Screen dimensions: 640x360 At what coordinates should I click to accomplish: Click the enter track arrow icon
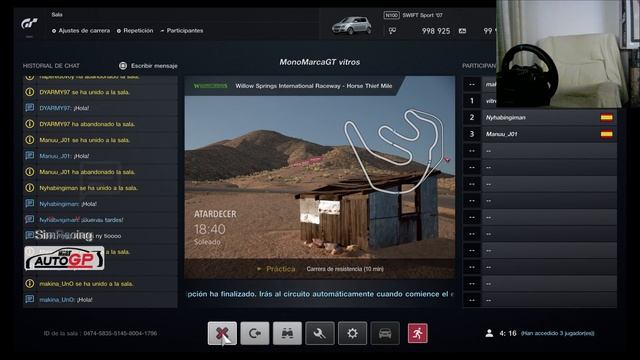[x=255, y=333]
